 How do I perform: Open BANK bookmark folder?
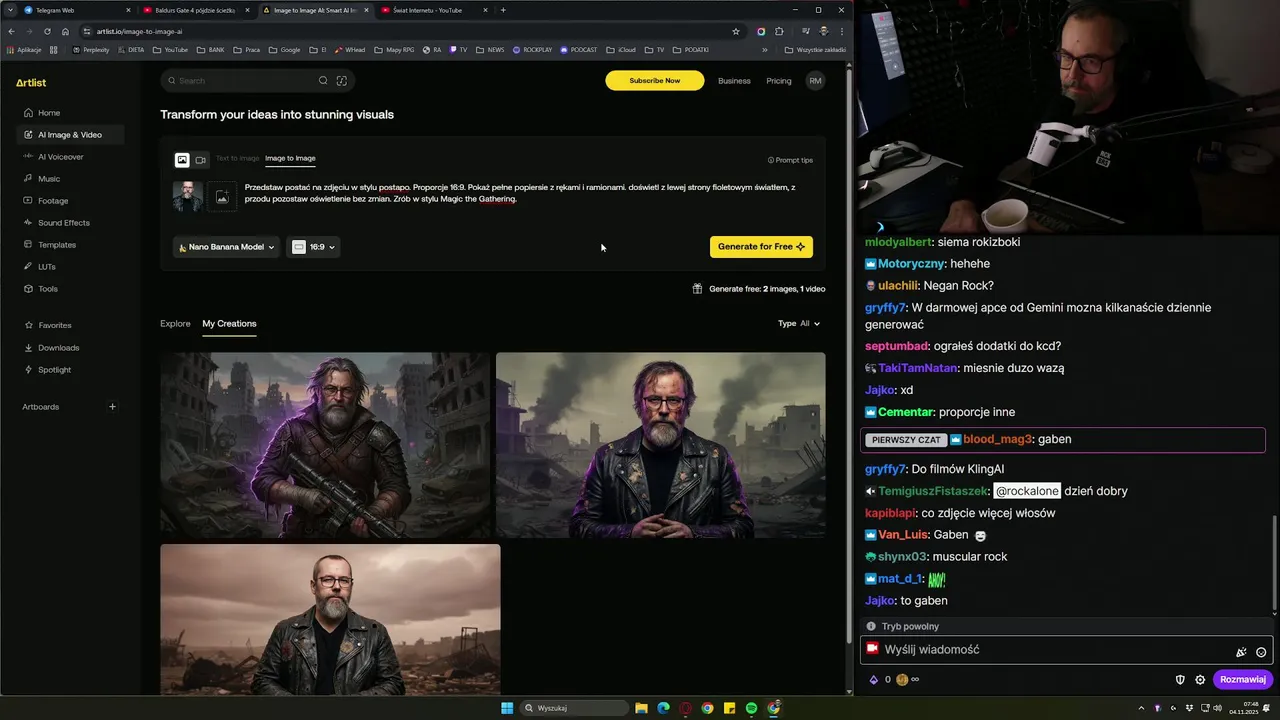point(211,49)
